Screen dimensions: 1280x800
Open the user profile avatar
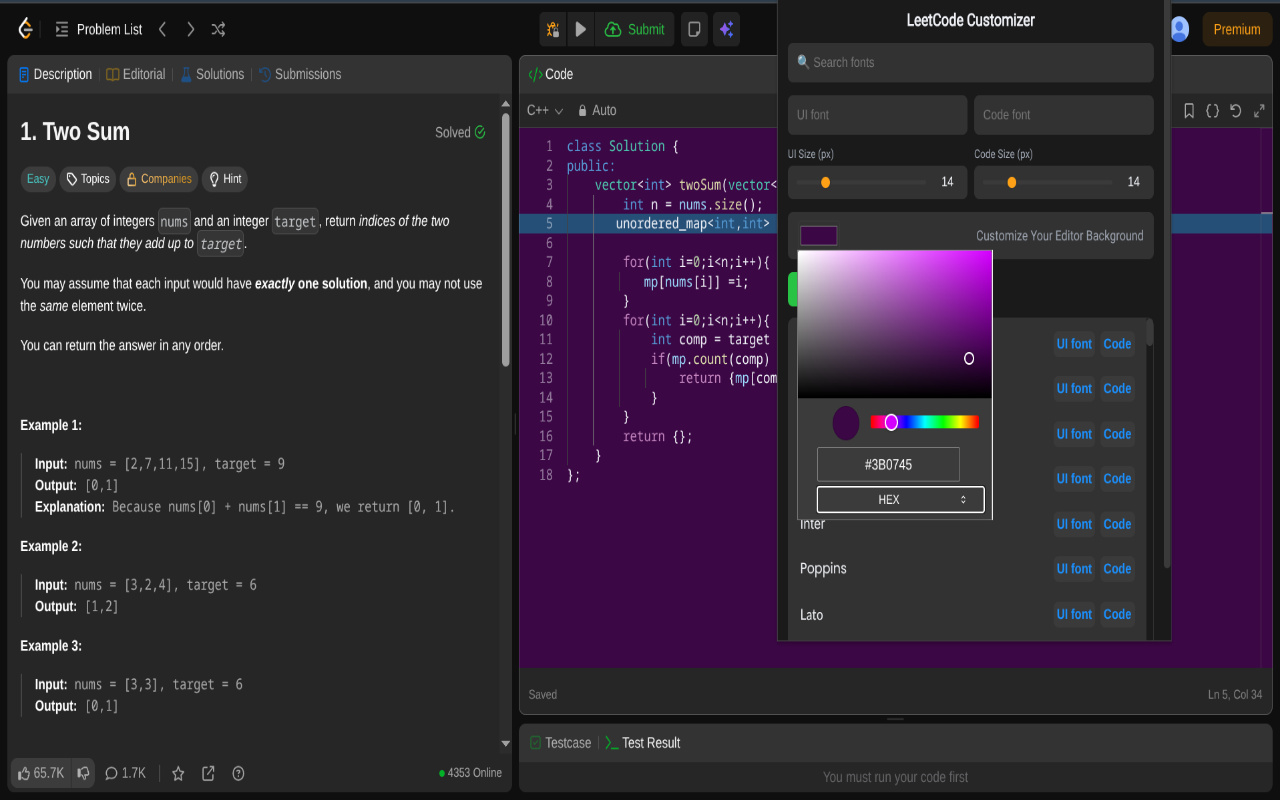[x=1180, y=30]
